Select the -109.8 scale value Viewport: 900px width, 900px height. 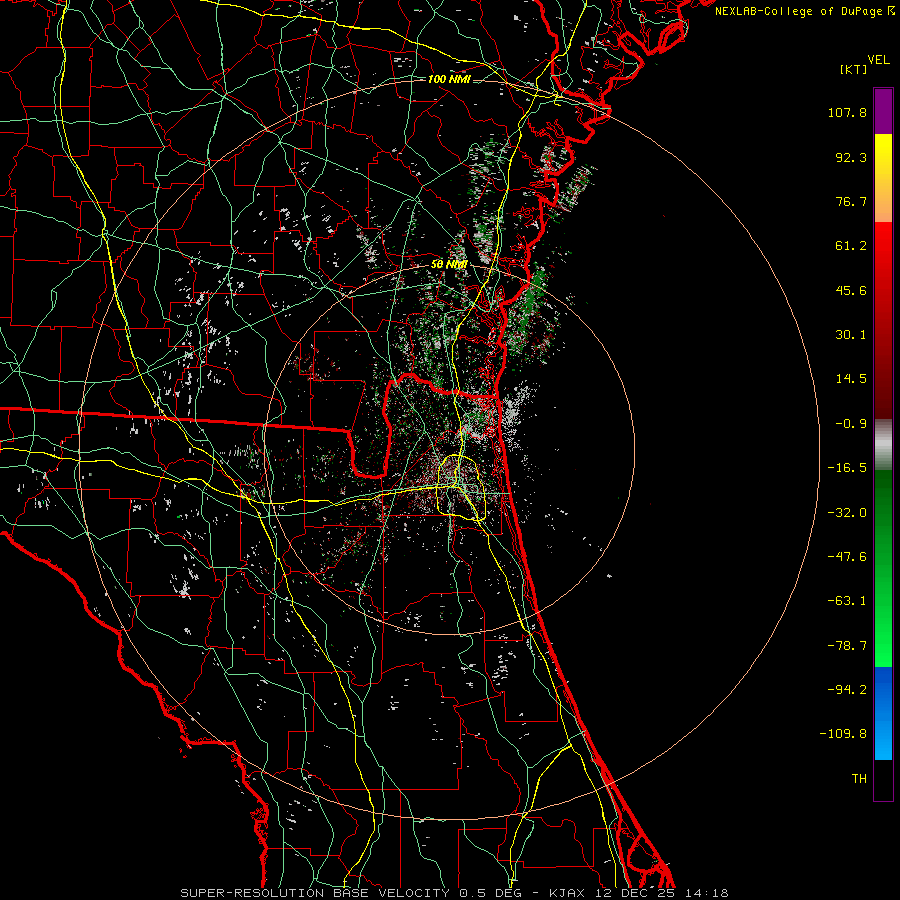843,734
